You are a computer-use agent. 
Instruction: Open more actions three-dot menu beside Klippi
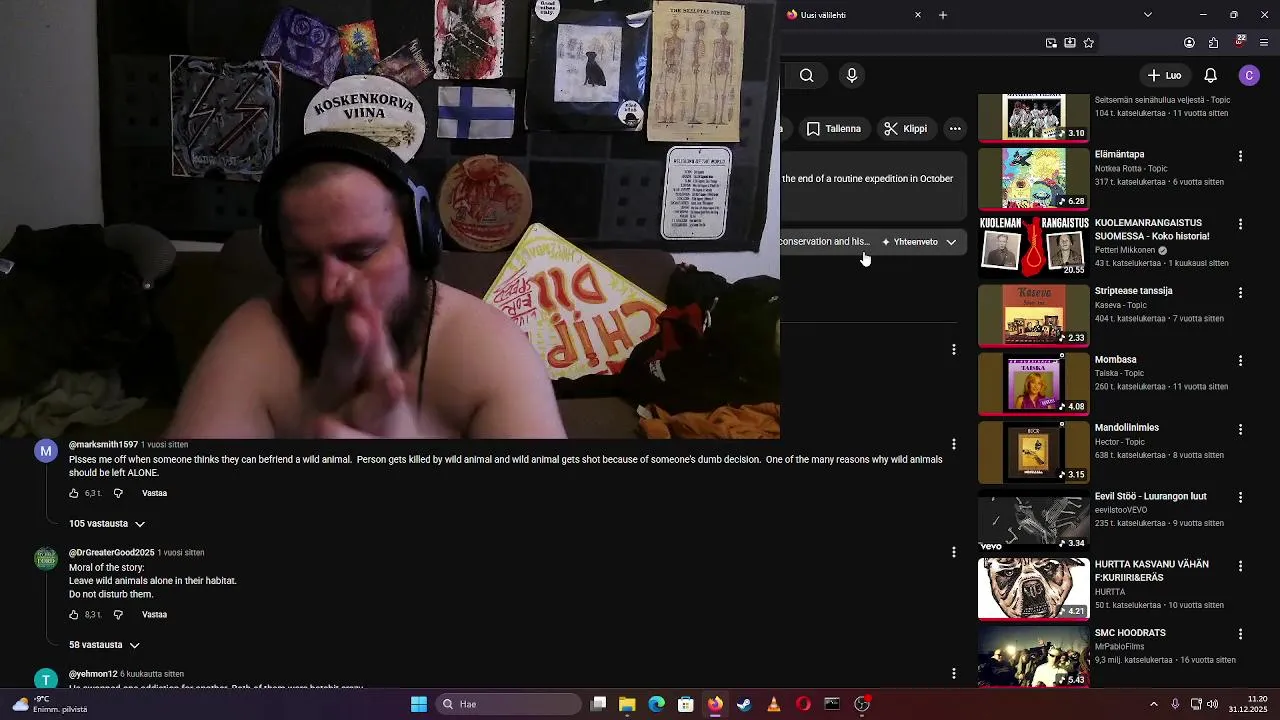coord(955,128)
